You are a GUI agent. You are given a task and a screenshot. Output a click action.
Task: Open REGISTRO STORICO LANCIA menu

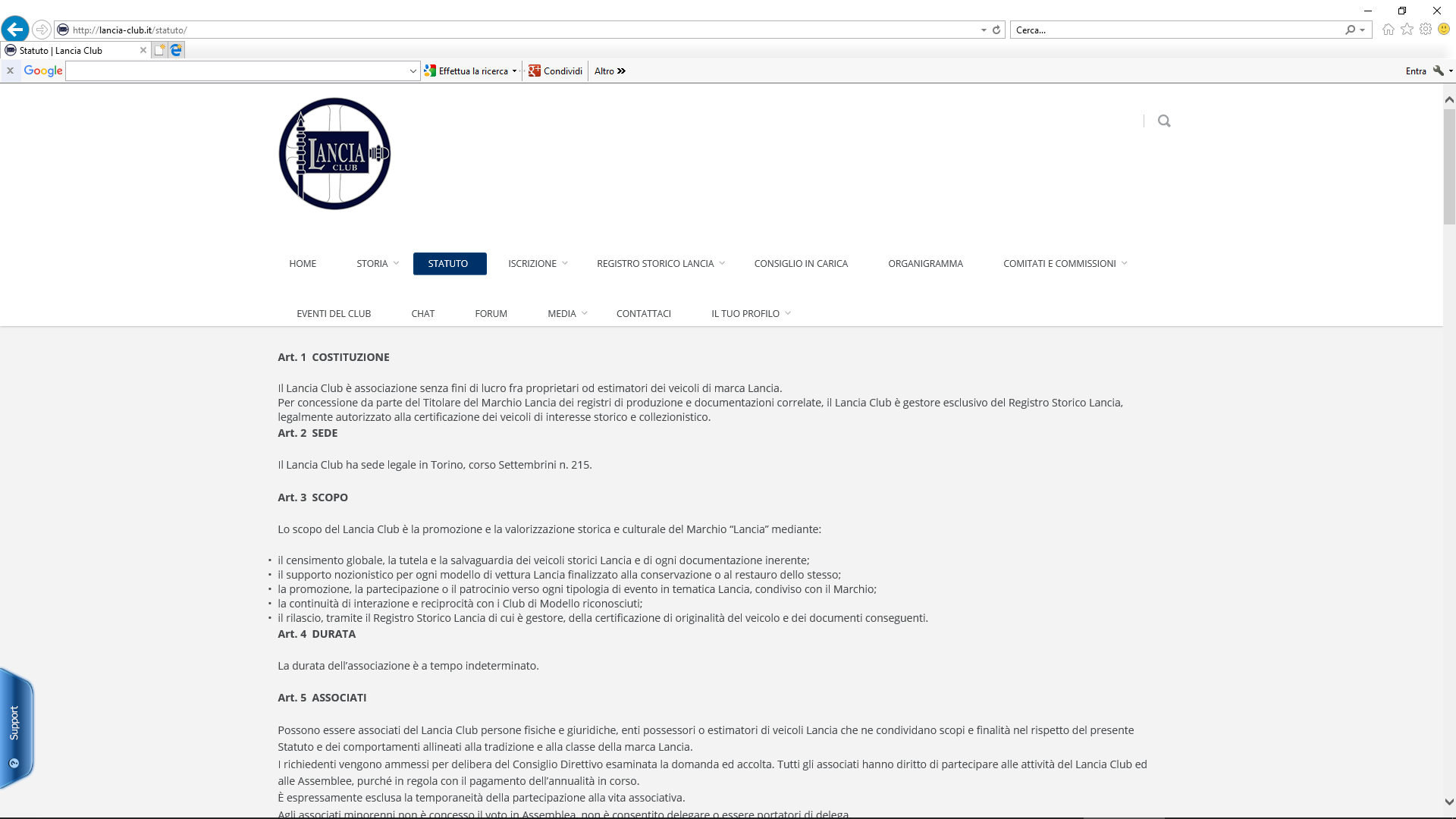[655, 263]
